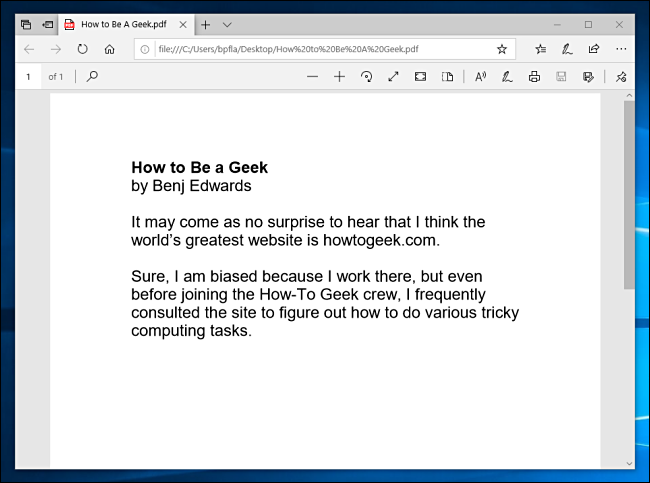
Task: Click the text 'howtogeek.com.'
Action: (381, 240)
